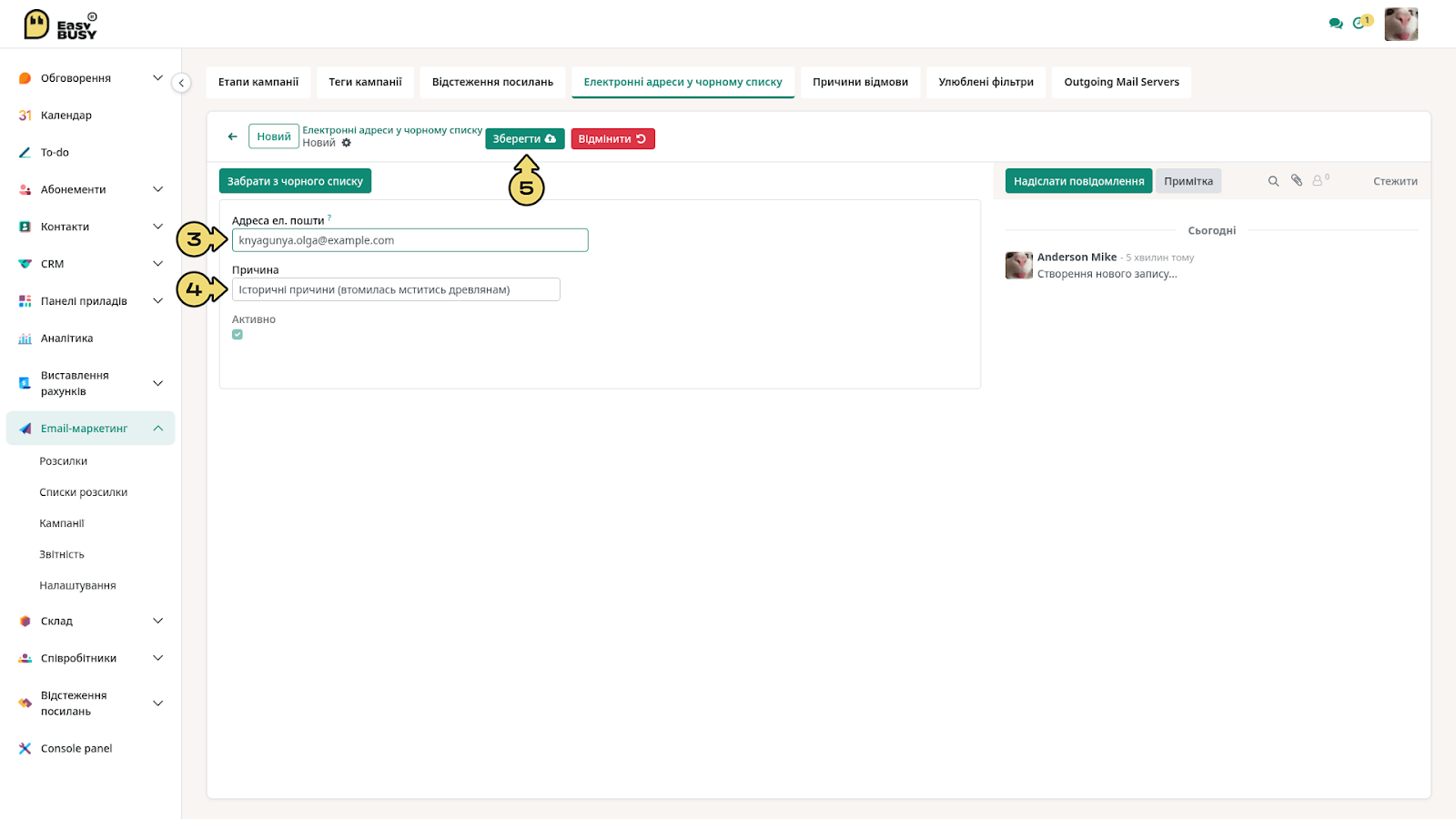This screenshot has height=819, width=1456.
Task: Expand the Обговорення menu chevron
Action: (157, 78)
